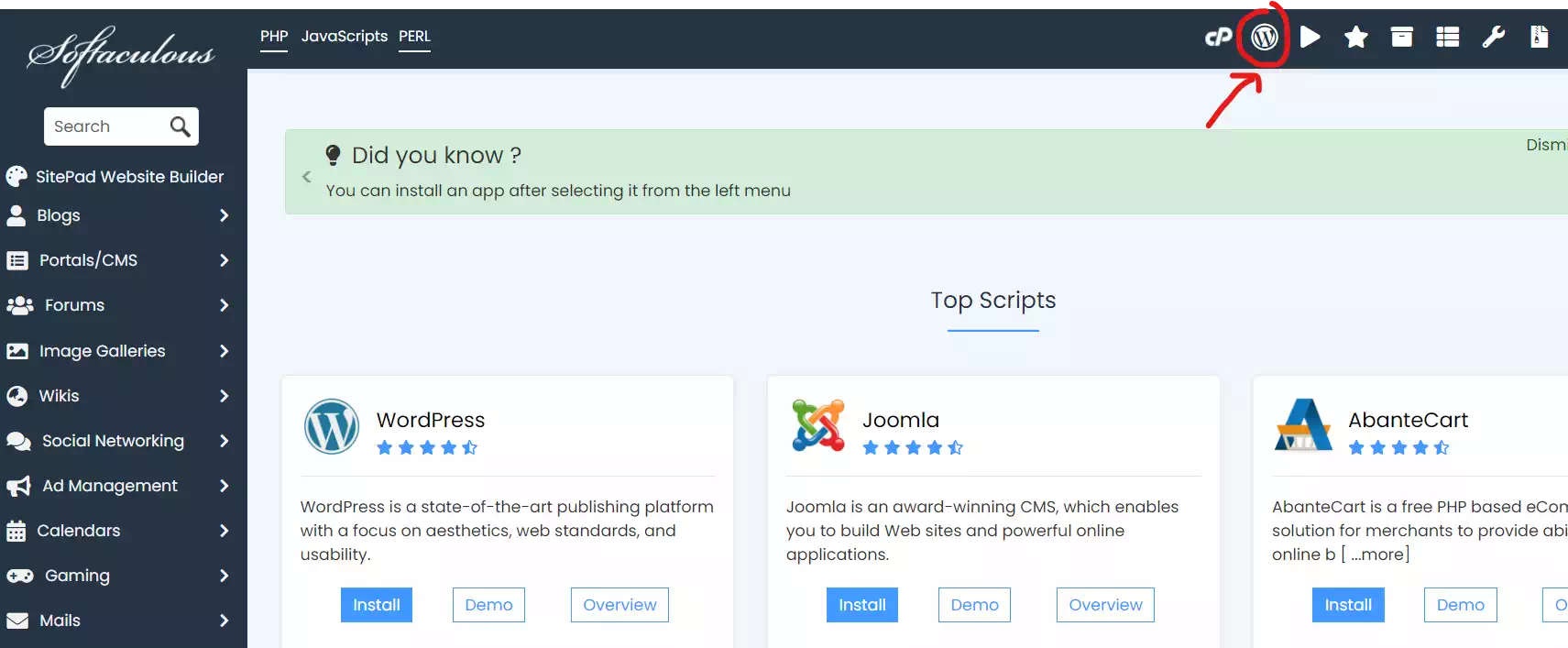The image size is (1568, 648).
Task: Click the search magnifier icon
Action: (x=181, y=126)
